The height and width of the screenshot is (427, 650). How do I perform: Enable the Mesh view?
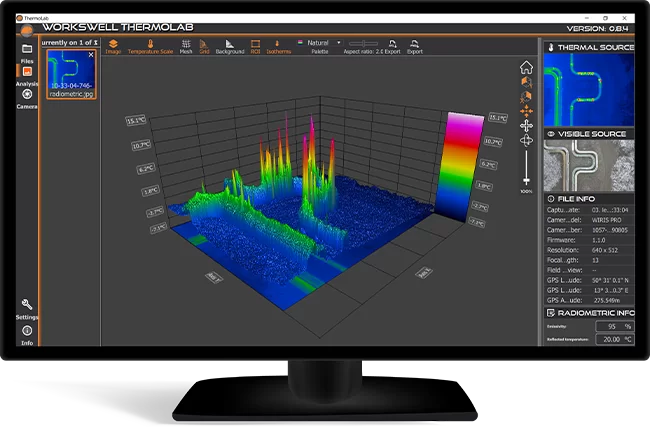[186, 46]
